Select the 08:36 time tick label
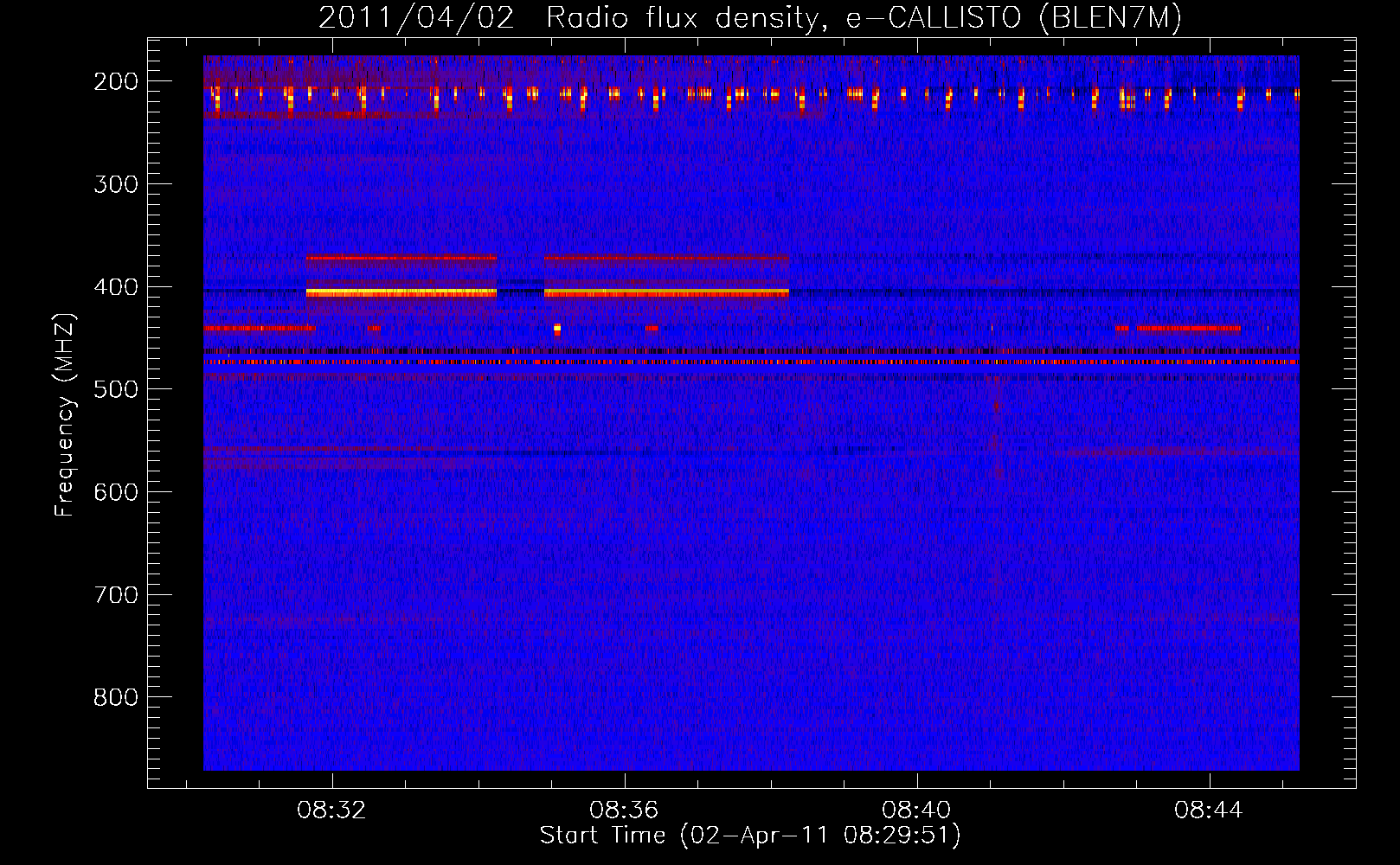This screenshot has width=1400, height=865. pyautogui.click(x=625, y=810)
